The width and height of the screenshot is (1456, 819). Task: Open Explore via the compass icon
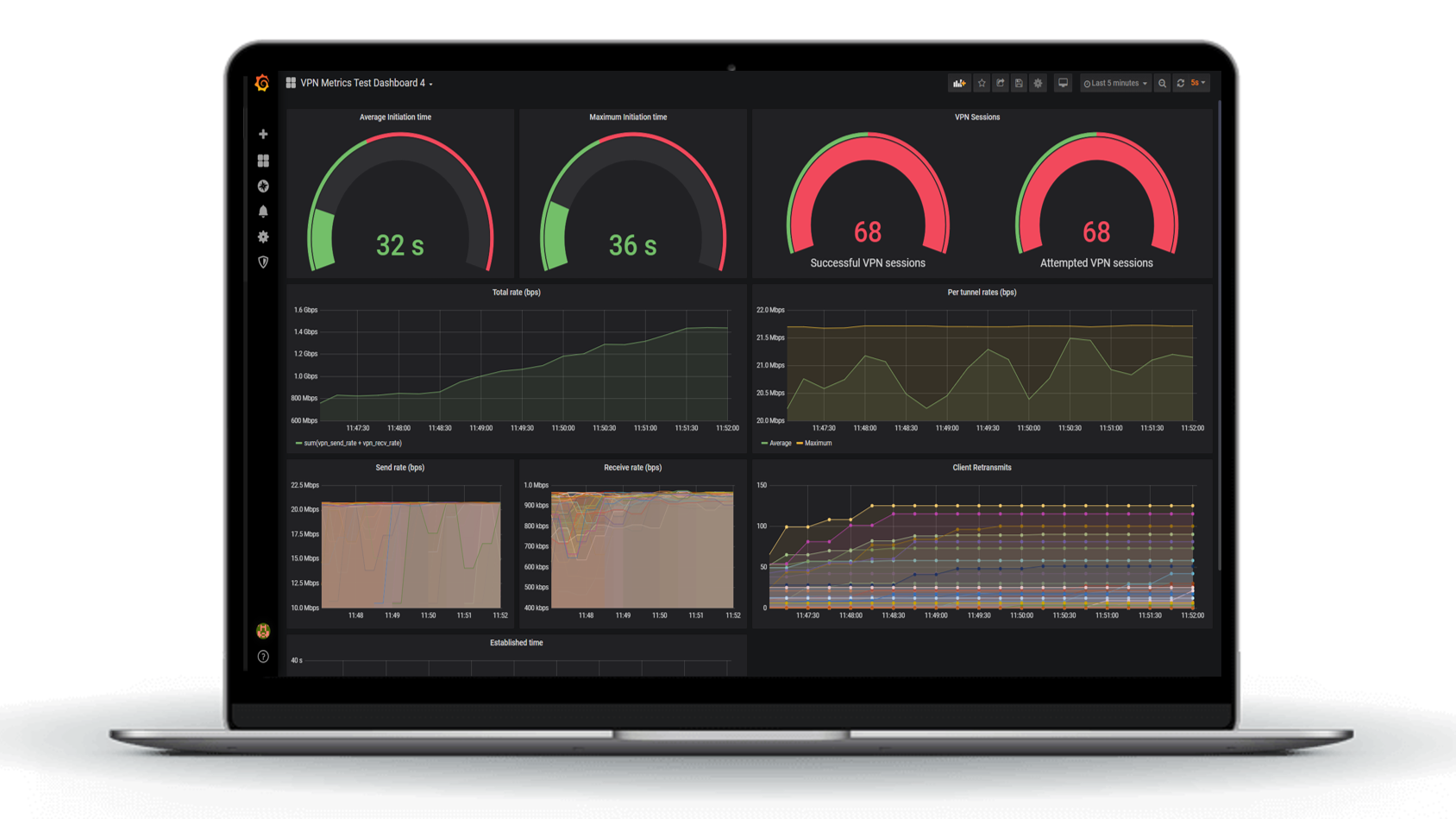tap(262, 186)
